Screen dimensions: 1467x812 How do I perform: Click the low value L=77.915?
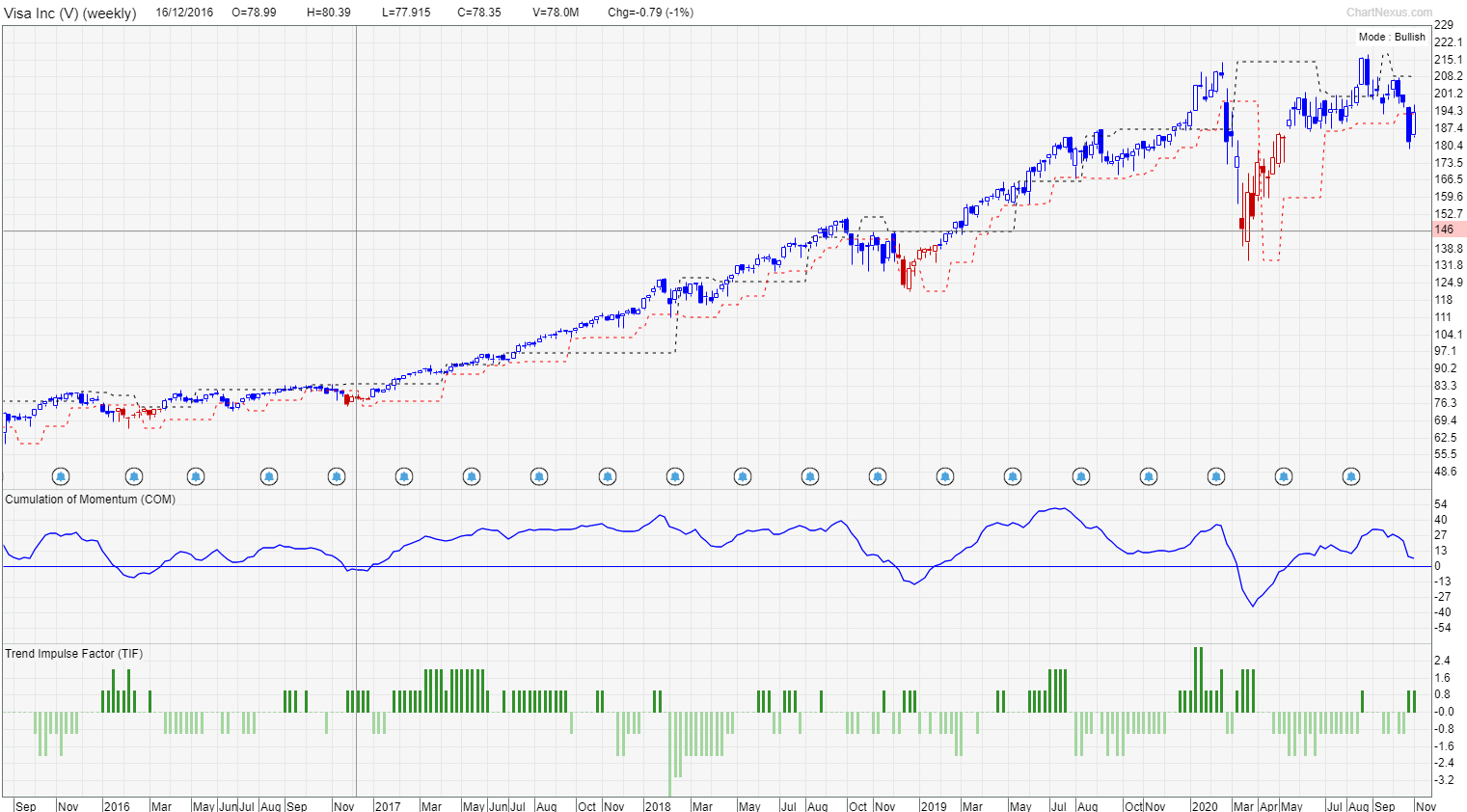(406, 13)
